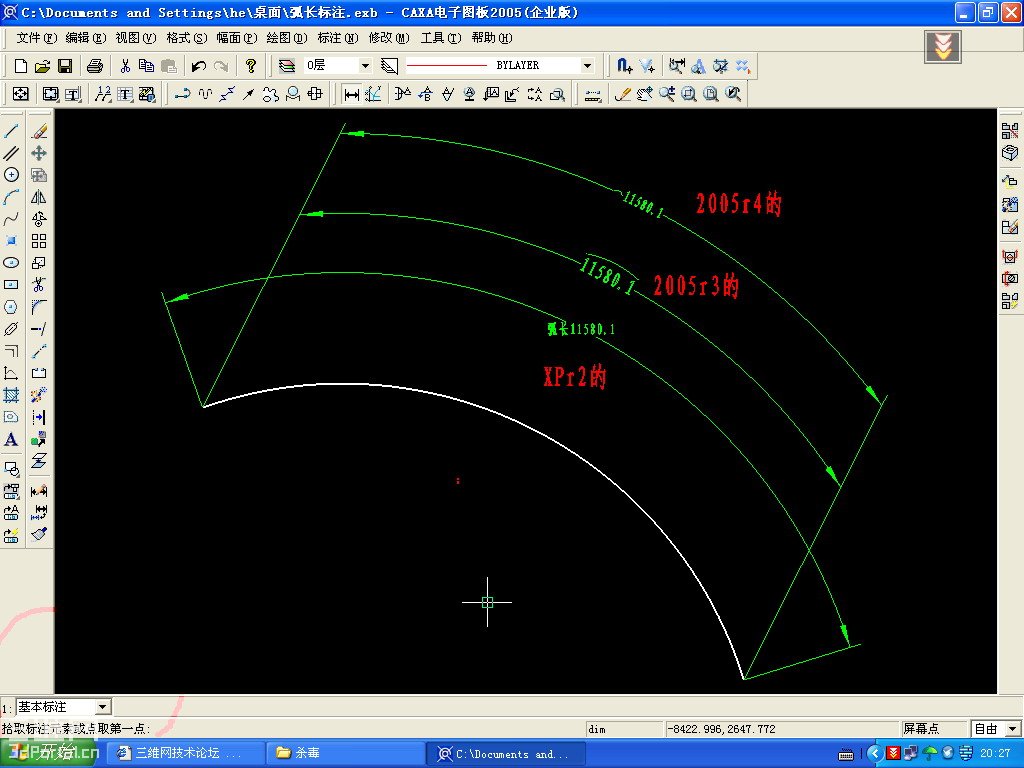Viewport: 1024px width, 768px height.
Task: Switch to CAXA taskbar window button
Action: pos(505,753)
